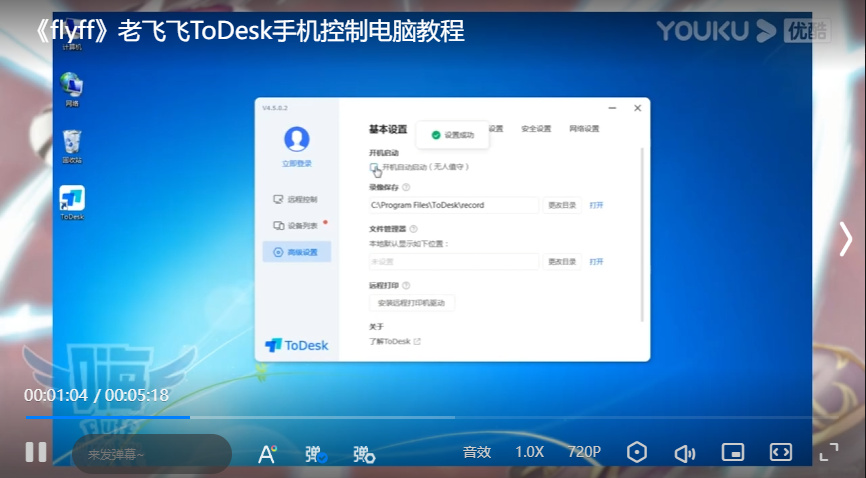866x478 pixels.
Task: Switch to 安全设置 tab
Action: [x=536, y=129]
